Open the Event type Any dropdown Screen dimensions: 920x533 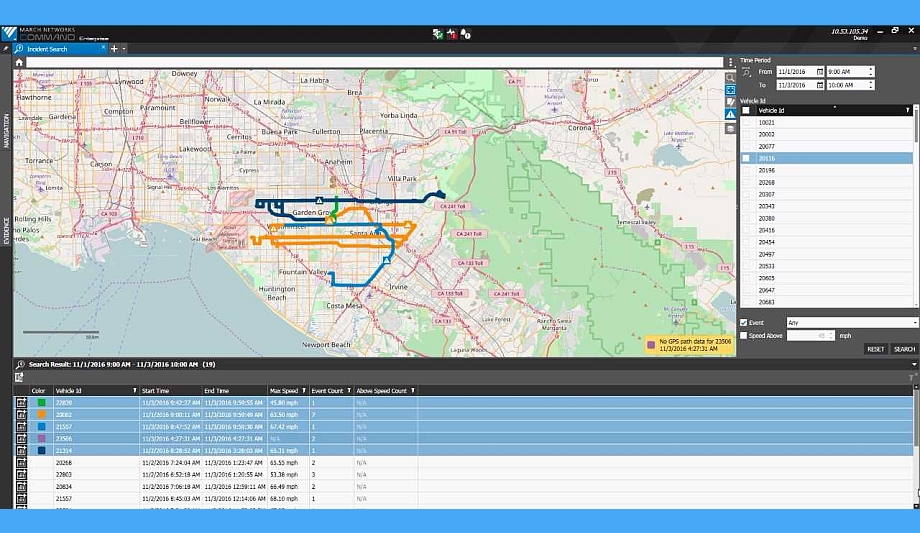point(852,323)
